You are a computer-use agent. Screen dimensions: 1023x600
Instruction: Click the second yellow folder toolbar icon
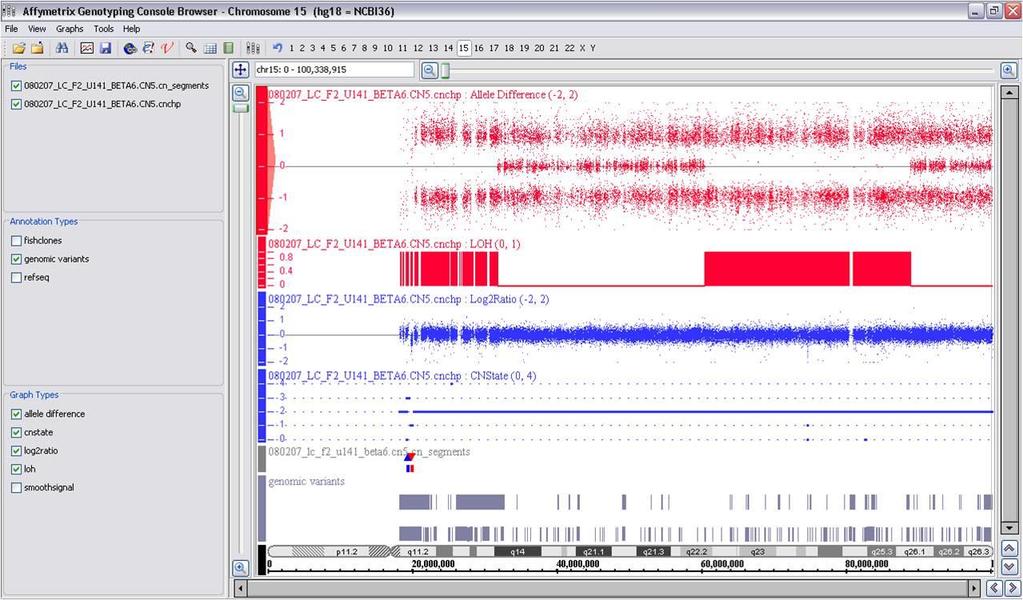(37, 48)
